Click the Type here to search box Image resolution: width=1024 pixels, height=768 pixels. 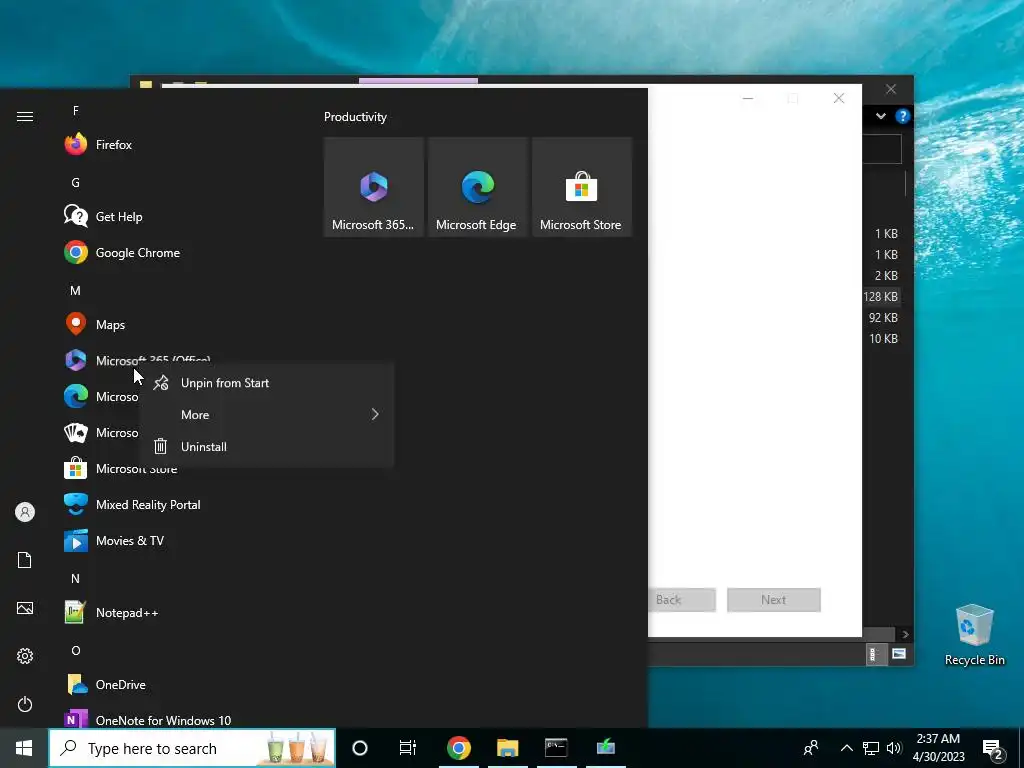pos(192,748)
